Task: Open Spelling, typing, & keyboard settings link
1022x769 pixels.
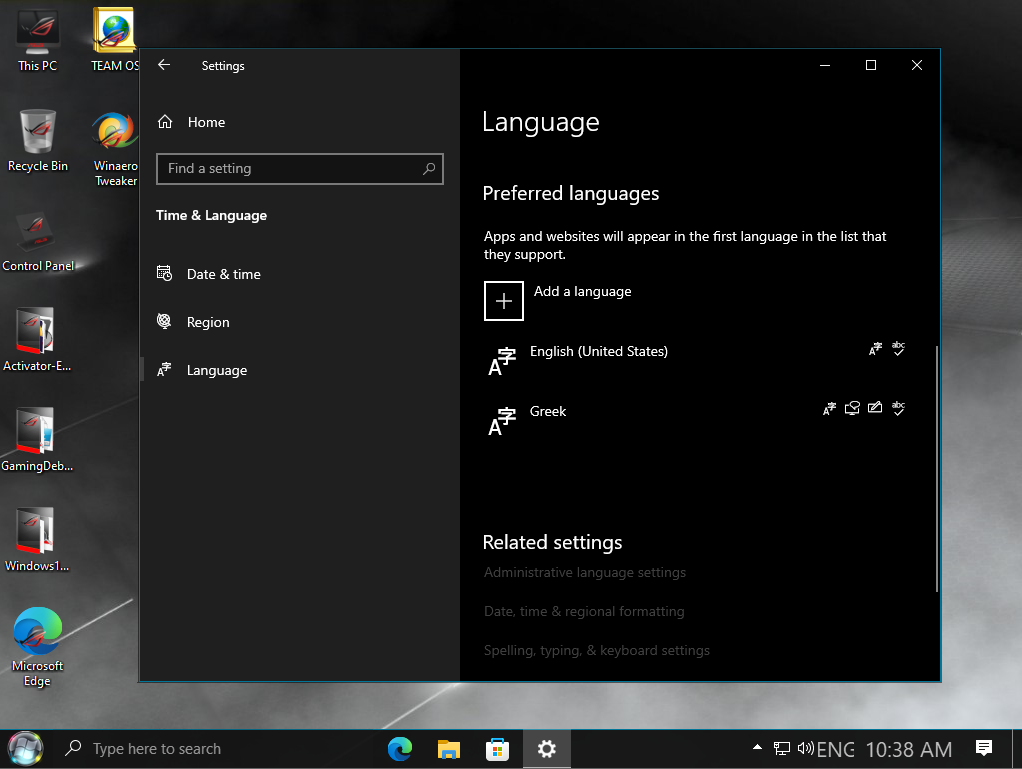Action: pyautogui.click(x=596, y=650)
